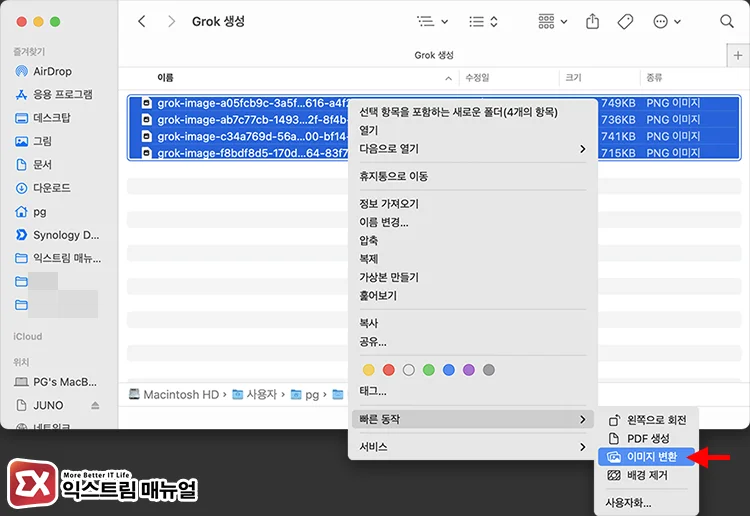This screenshot has height=516, width=750.
Task: Clear tag with the empty circle
Action: click(408, 370)
